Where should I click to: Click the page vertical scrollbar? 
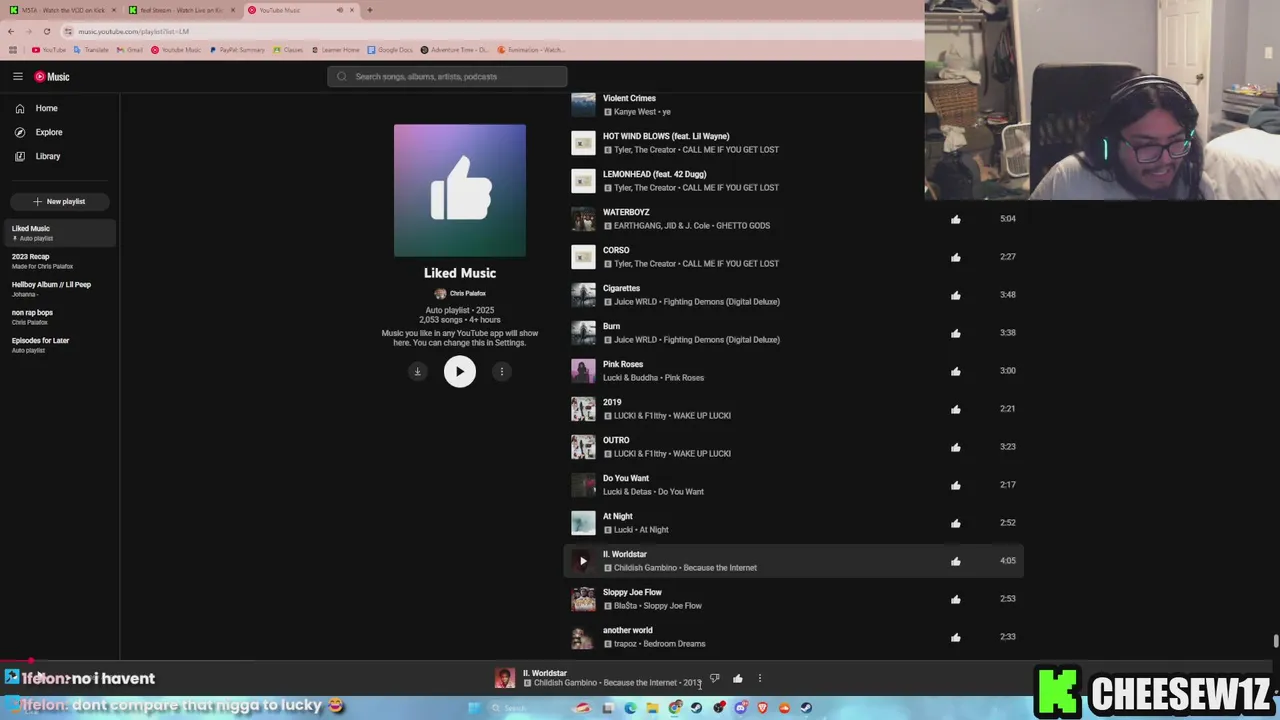pos(1275,641)
